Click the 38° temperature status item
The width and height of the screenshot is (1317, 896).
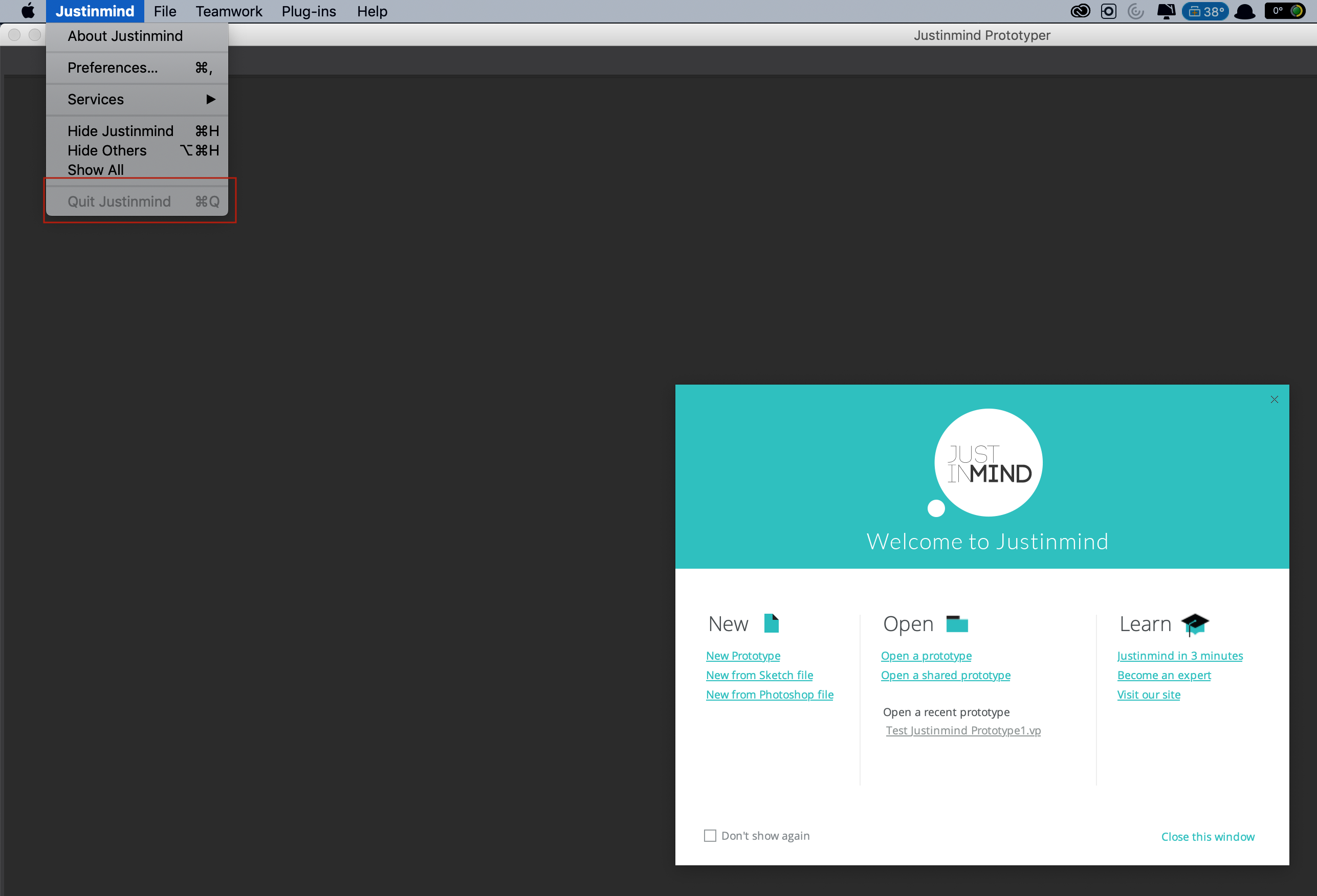point(1206,11)
